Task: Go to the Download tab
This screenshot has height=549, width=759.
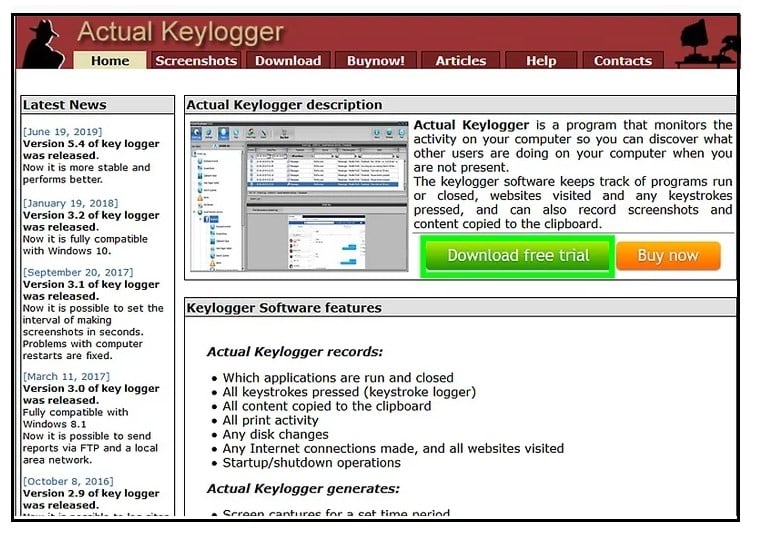Action: click(x=288, y=61)
